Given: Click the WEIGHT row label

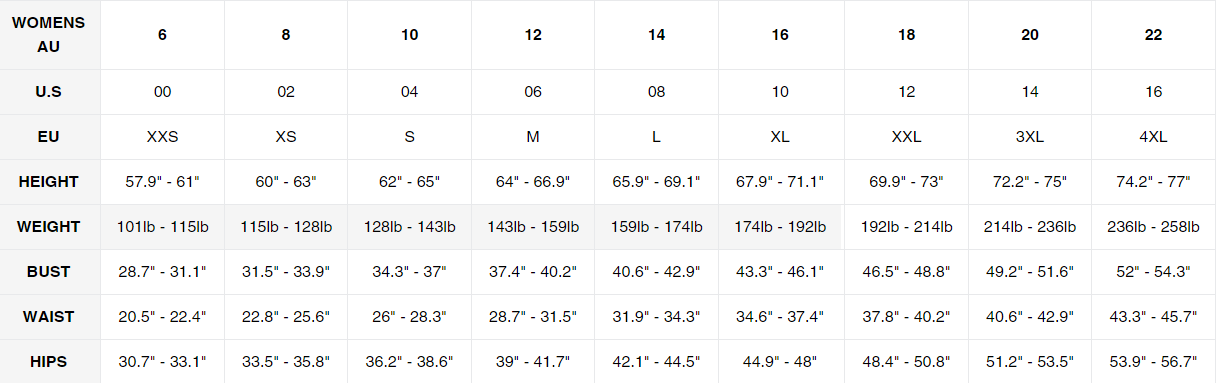Looking at the screenshot, I should (x=49, y=227).
